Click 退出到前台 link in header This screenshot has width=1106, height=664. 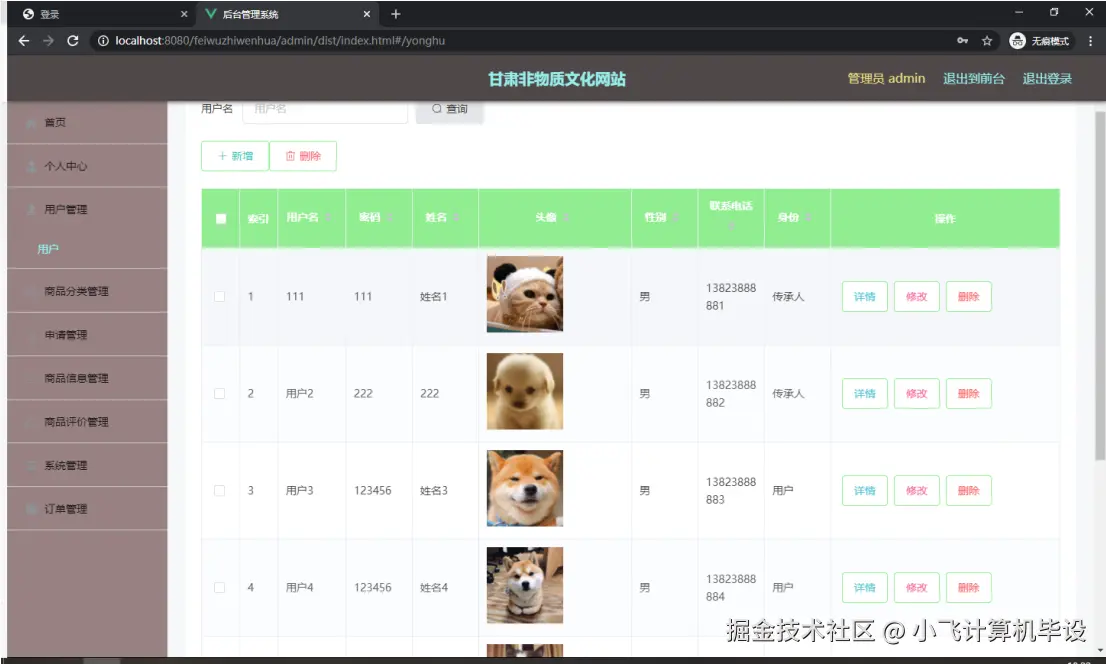[973, 78]
